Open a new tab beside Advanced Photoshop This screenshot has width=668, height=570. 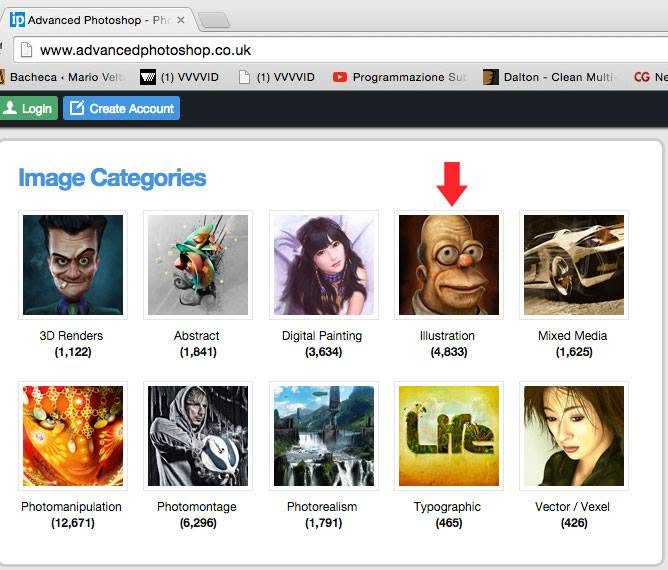point(215,20)
